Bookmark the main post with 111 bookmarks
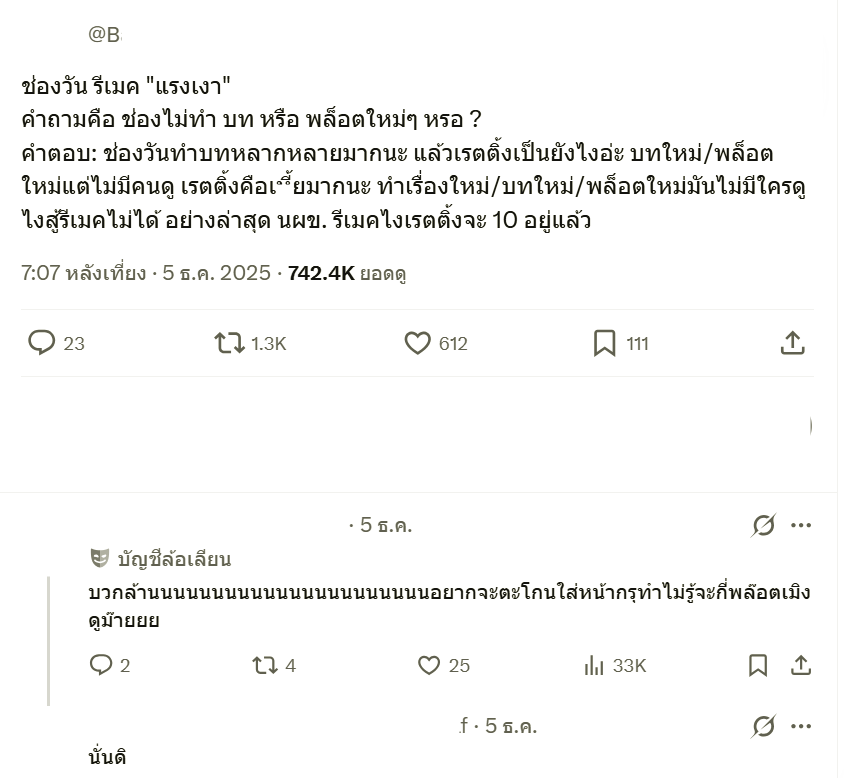844x778 pixels. click(x=604, y=343)
